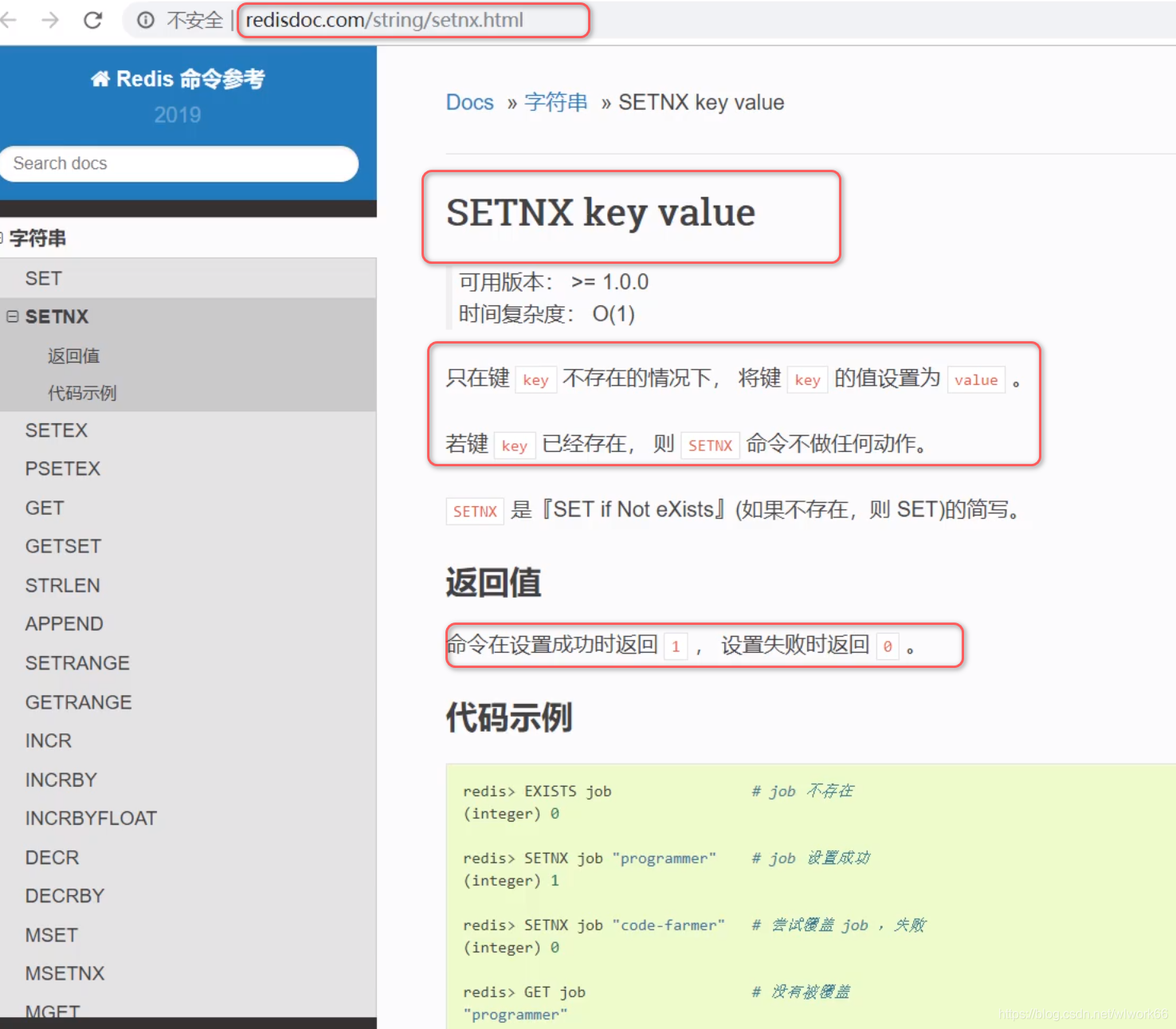Screen dimensions: 1176x1029
Task: Open MSETNX in the sidebar
Action: (x=65, y=973)
